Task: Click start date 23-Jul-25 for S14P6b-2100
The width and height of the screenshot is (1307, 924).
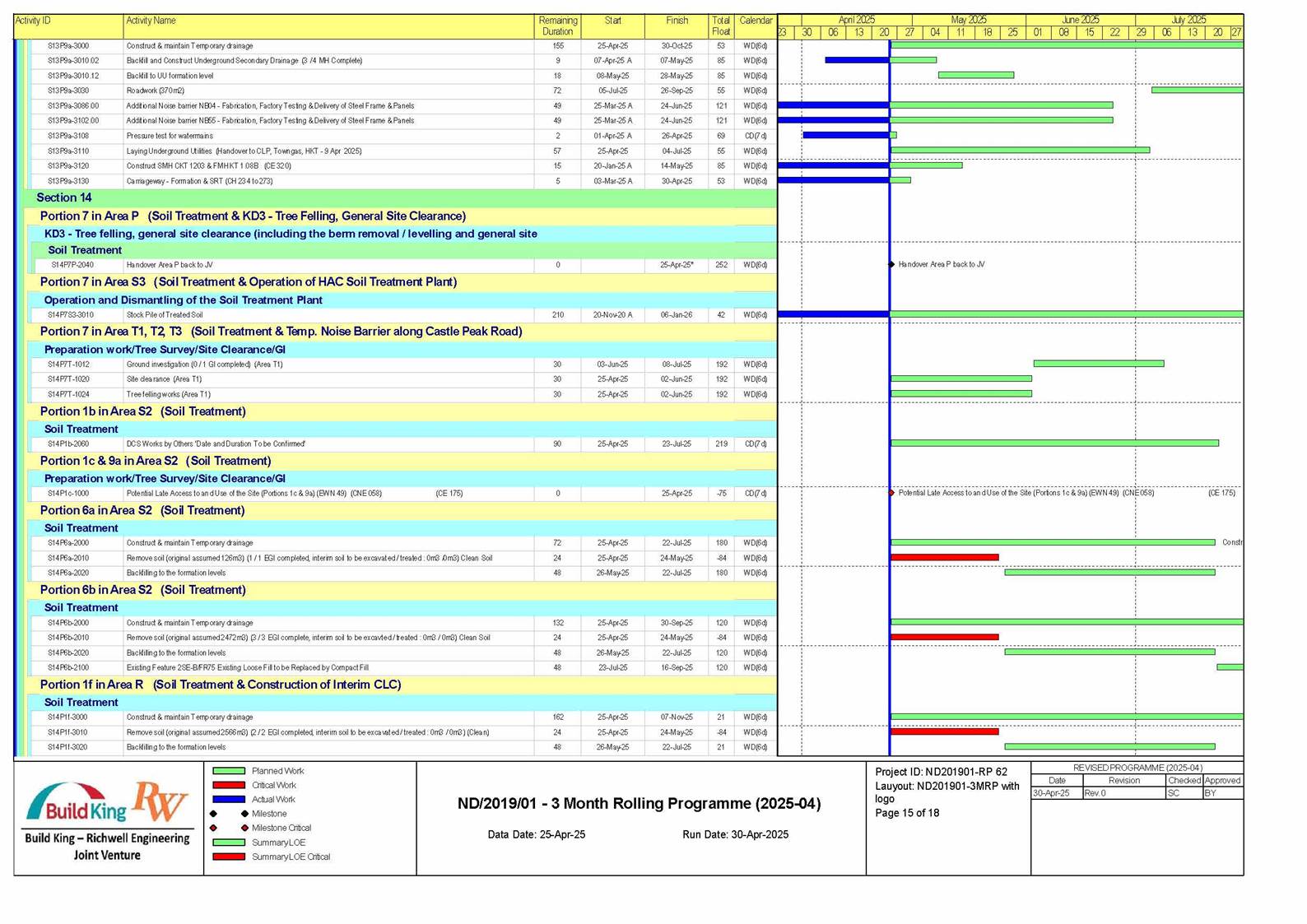Action: coord(612,668)
